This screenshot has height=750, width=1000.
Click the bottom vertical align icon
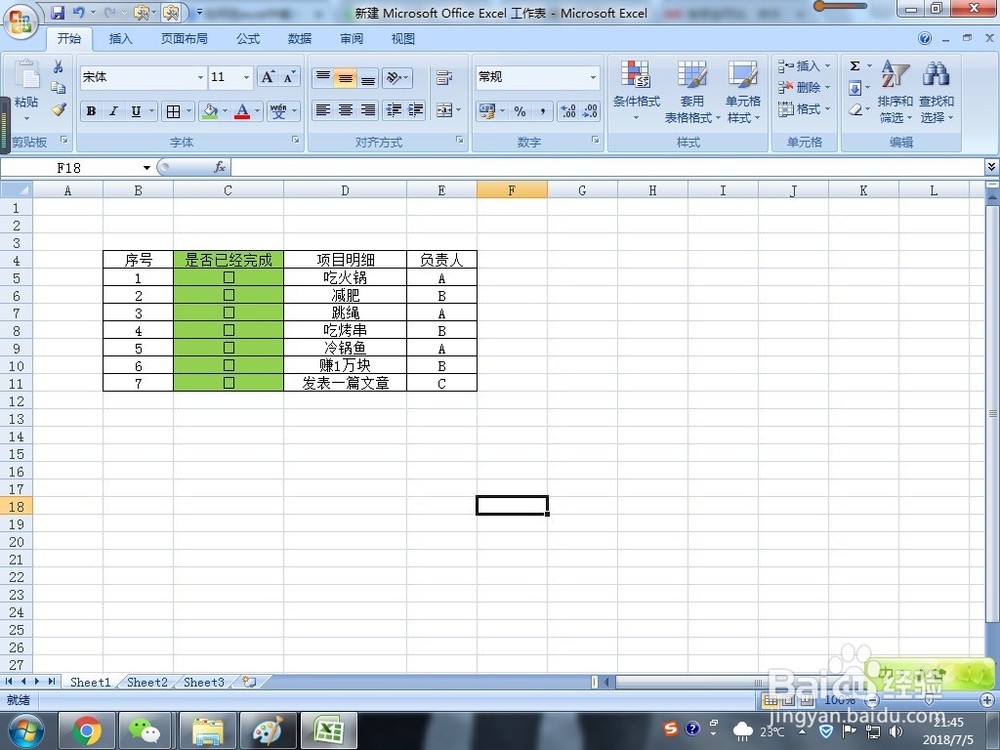coord(368,78)
